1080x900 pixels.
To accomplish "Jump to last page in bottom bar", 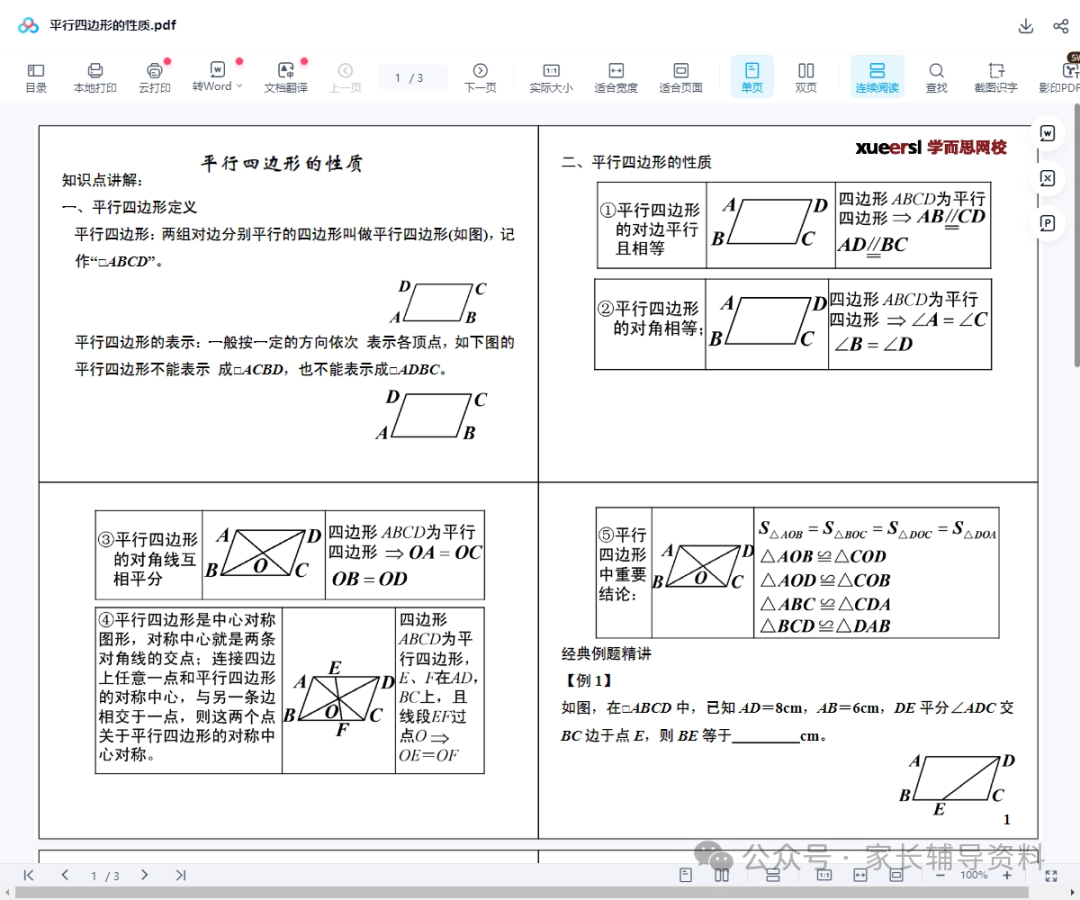I will [180, 875].
